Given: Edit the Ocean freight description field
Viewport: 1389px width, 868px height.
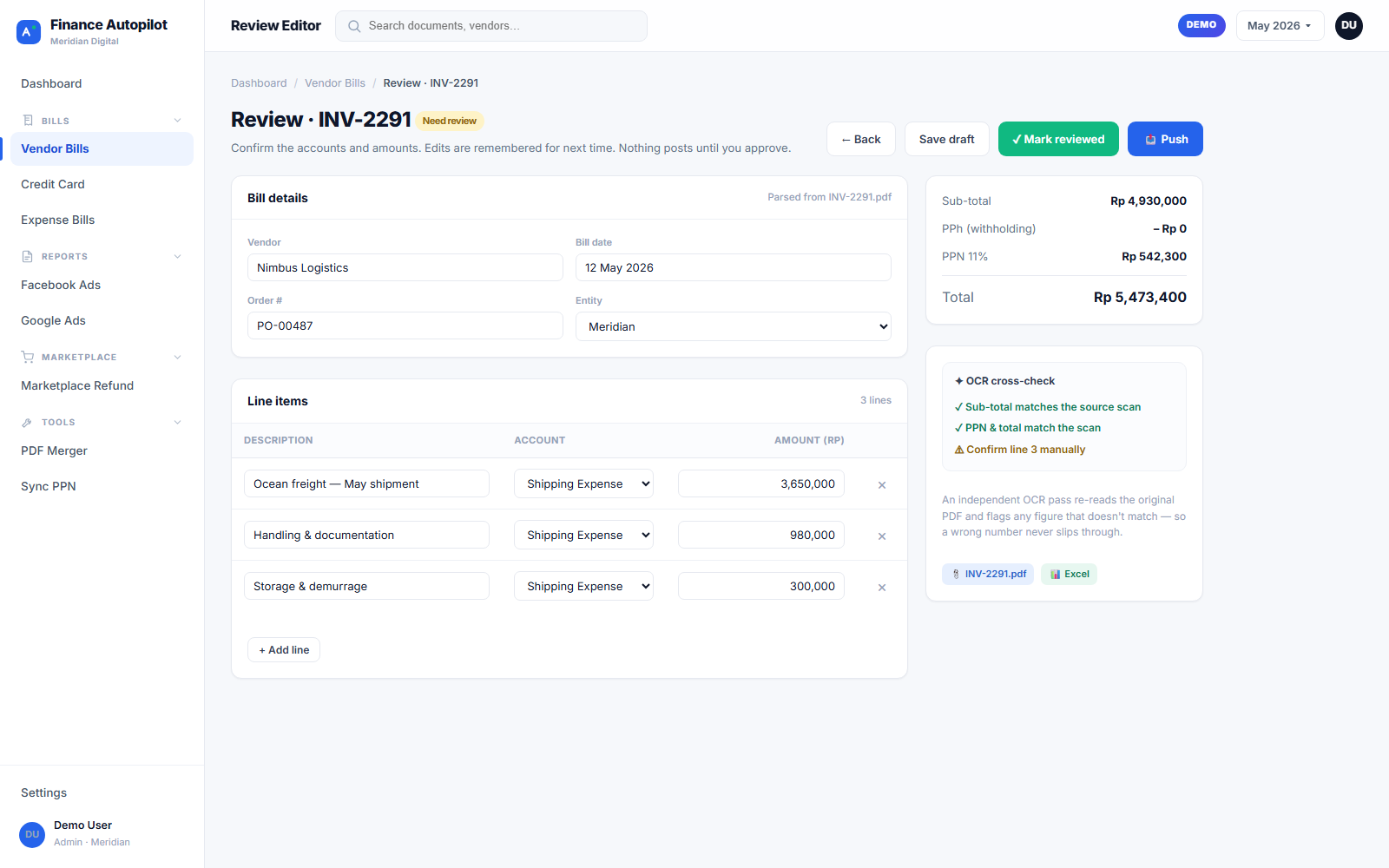Looking at the screenshot, I should coord(366,483).
